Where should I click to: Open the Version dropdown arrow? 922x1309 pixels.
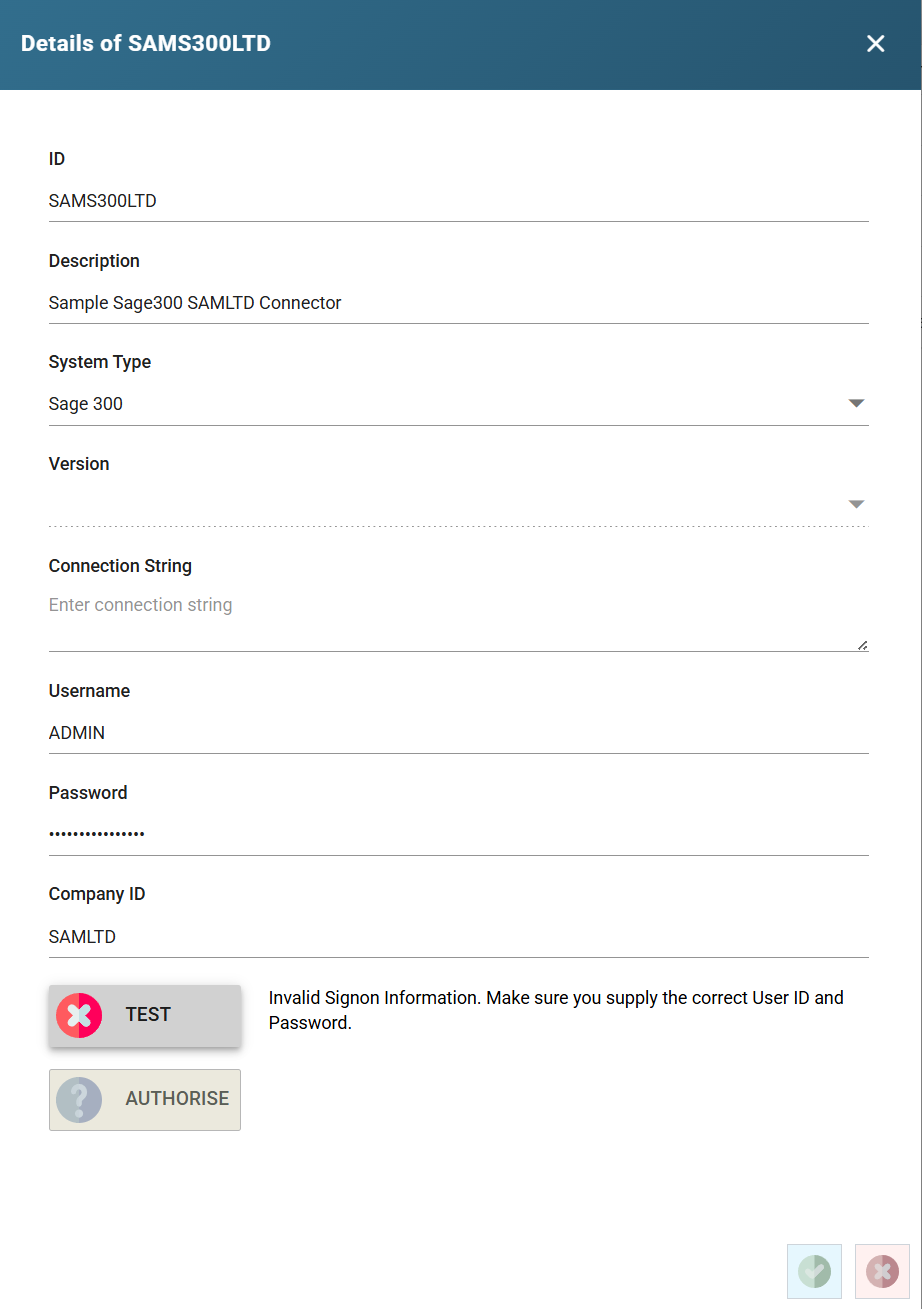point(856,504)
